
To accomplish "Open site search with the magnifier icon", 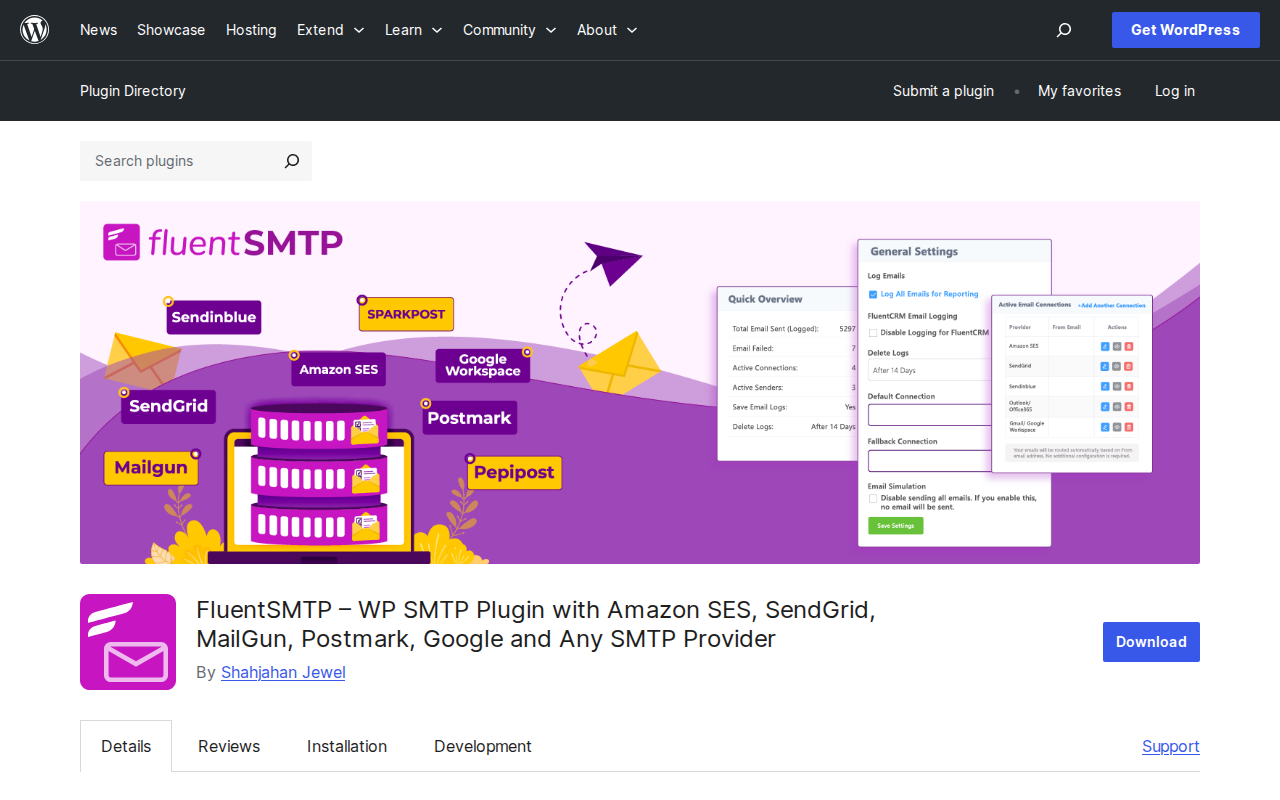I will (x=1063, y=30).
